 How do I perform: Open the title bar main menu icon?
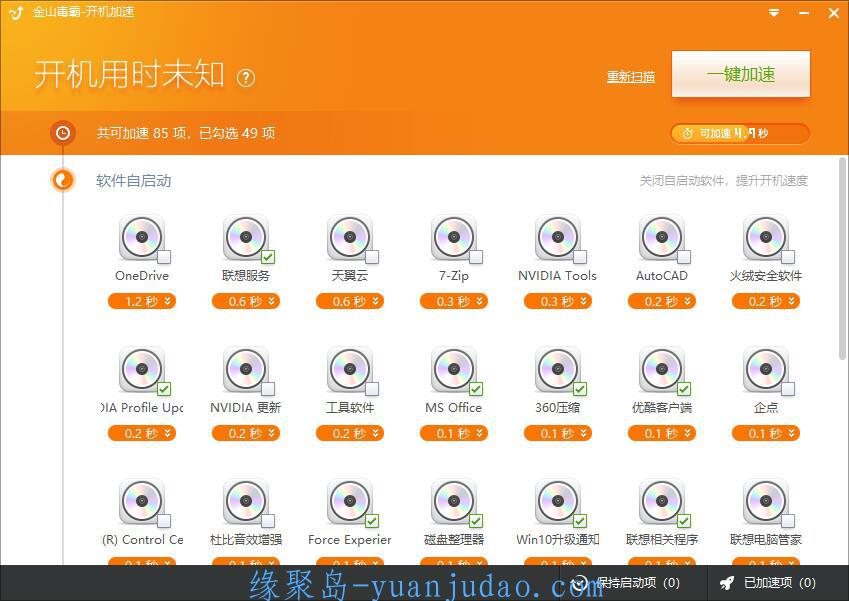pyautogui.click(x=774, y=12)
